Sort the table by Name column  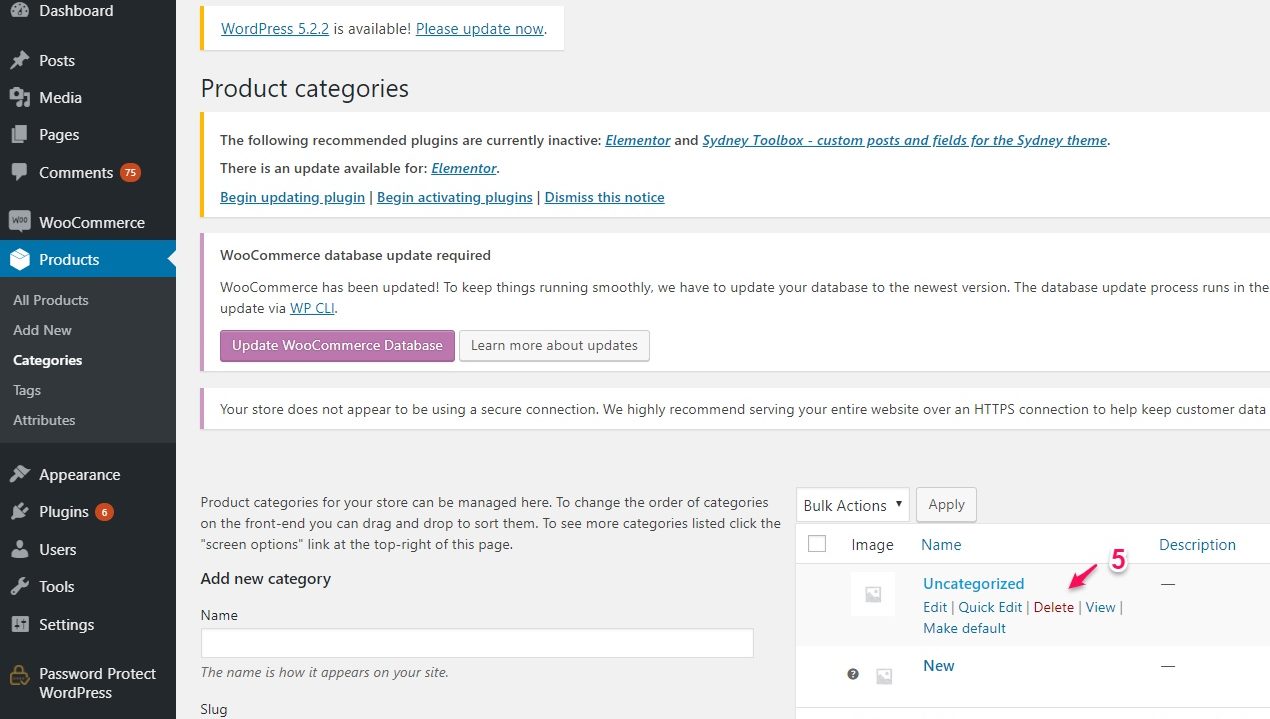click(x=941, y=544)
